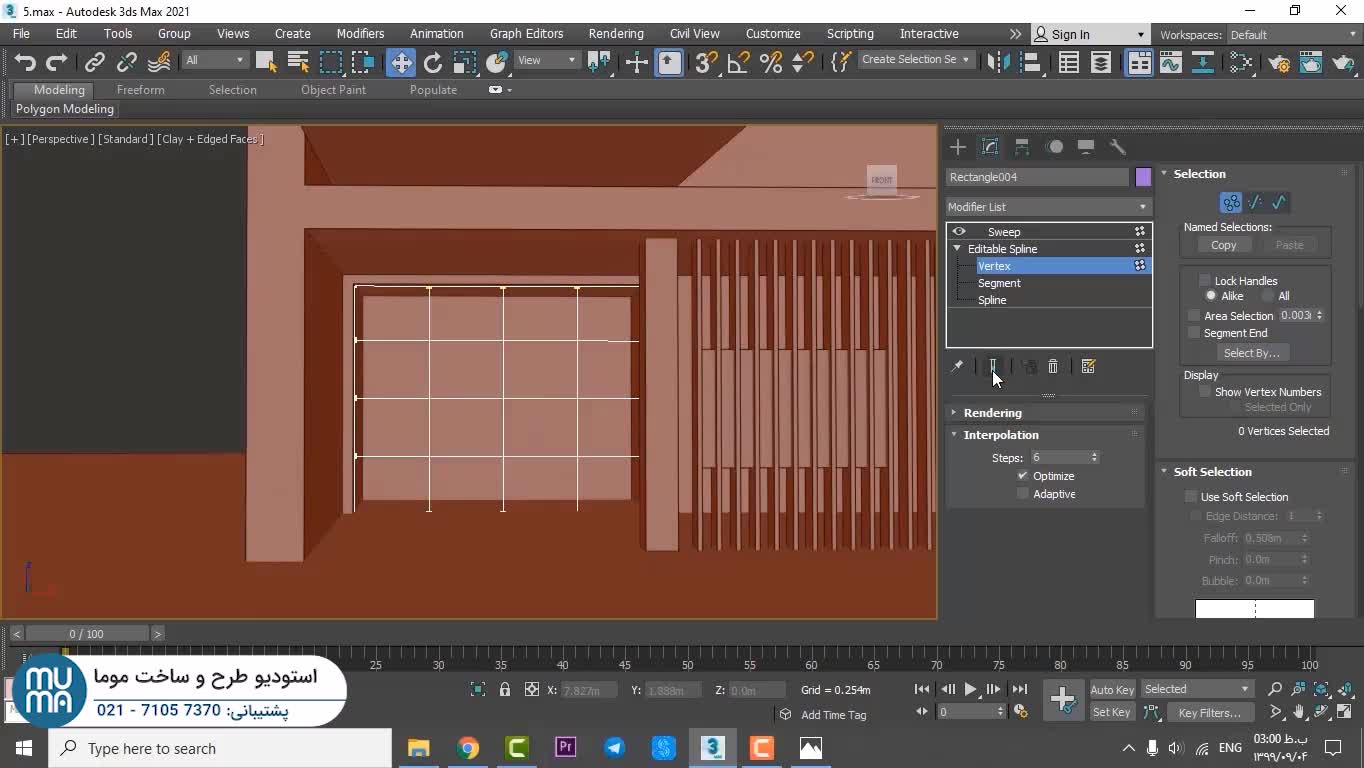The image size is (1364, 768).
Task: Open the Hierarchy command panel tab
Action: 1022,147
